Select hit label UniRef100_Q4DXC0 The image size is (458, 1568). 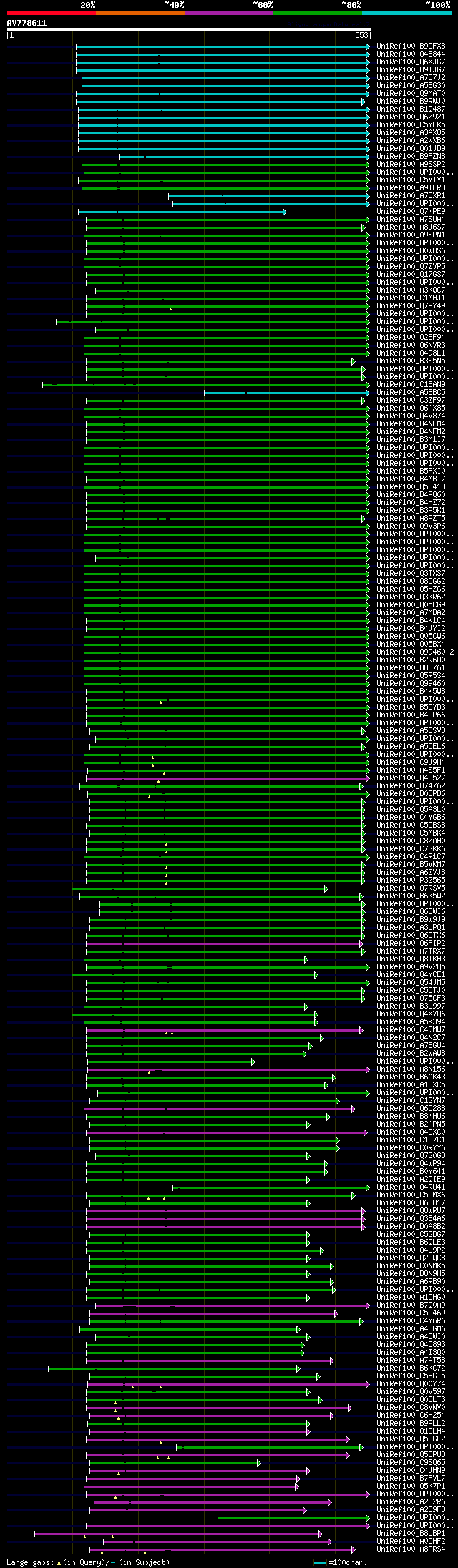(411, 1132)
